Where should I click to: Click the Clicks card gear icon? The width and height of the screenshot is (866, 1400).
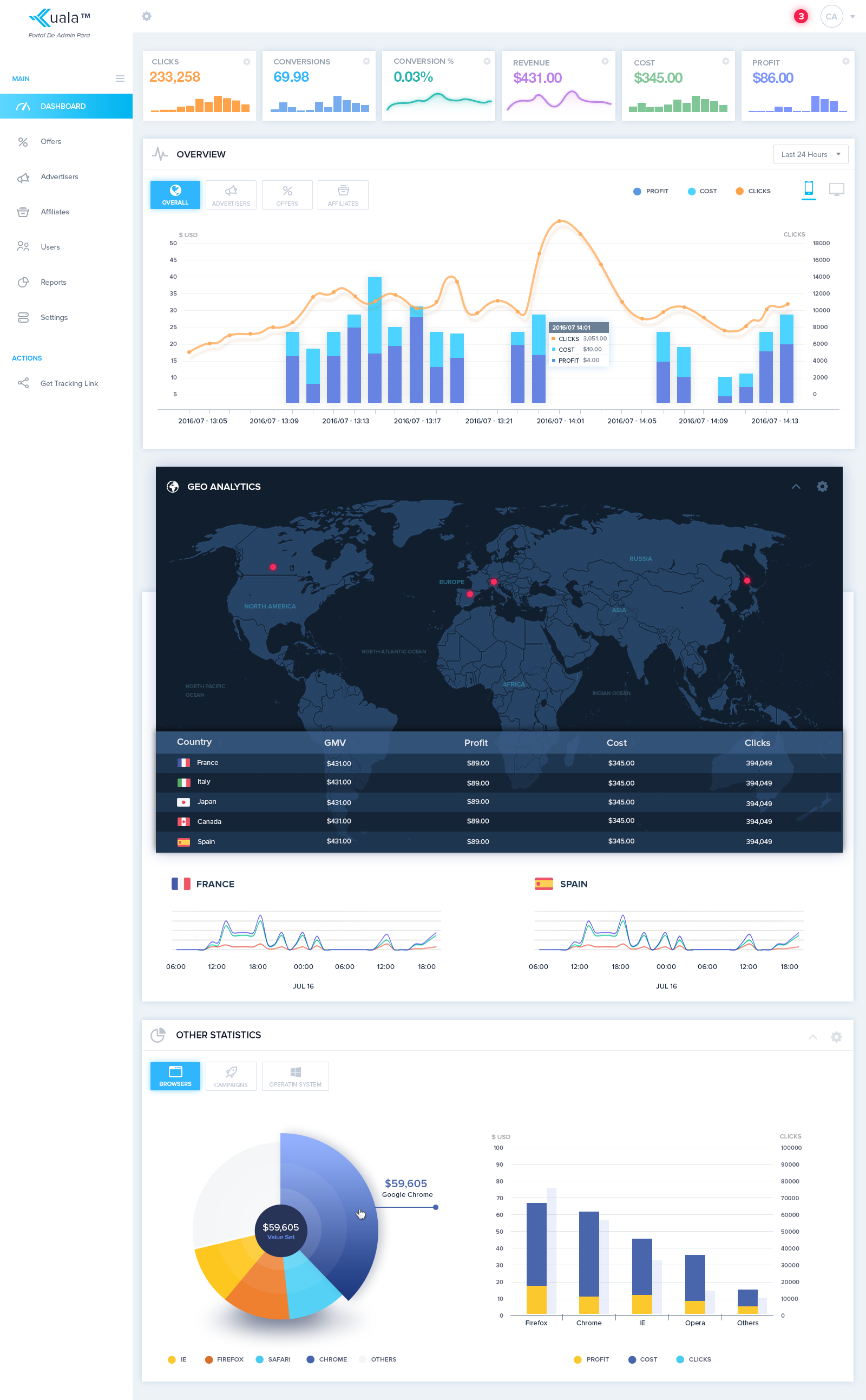[x=247, y=62]
